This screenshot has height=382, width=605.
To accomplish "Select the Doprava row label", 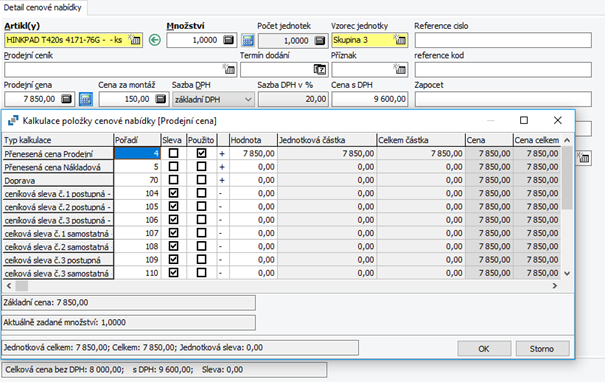I will click(x=58, y=180).
